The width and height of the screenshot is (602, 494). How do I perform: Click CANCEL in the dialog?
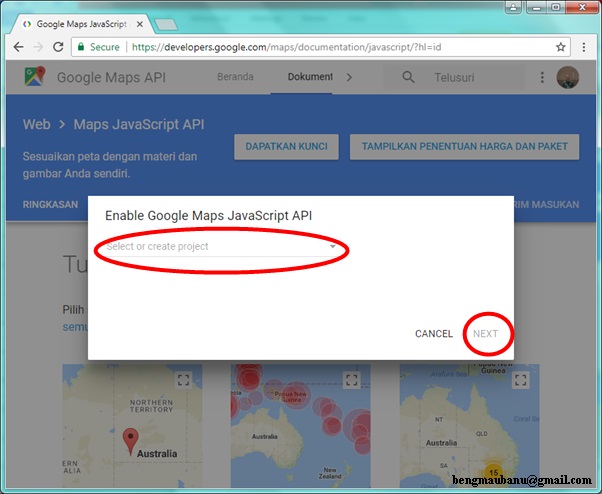(x=434, y=334)
